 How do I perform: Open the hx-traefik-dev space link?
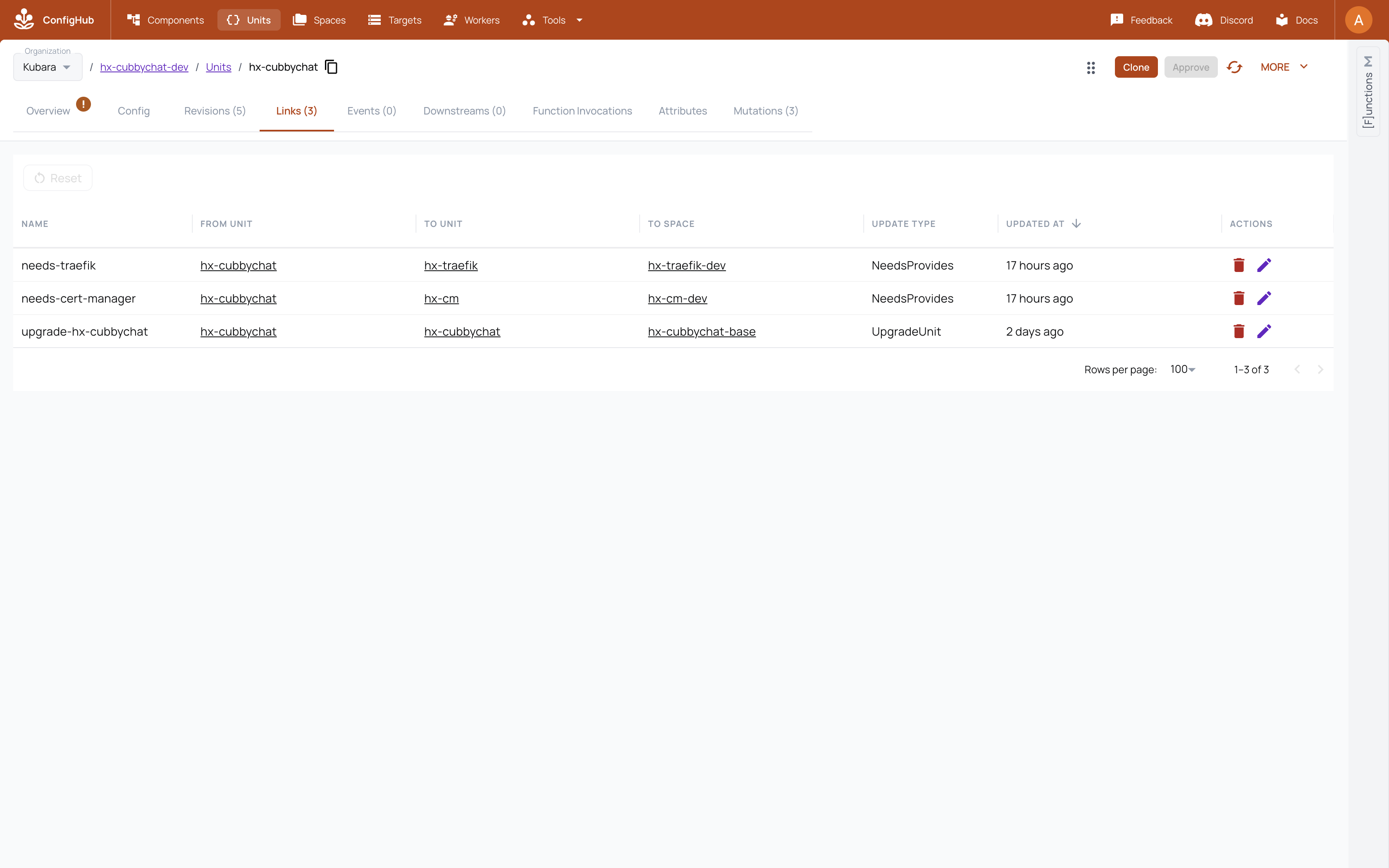point(687,265)
